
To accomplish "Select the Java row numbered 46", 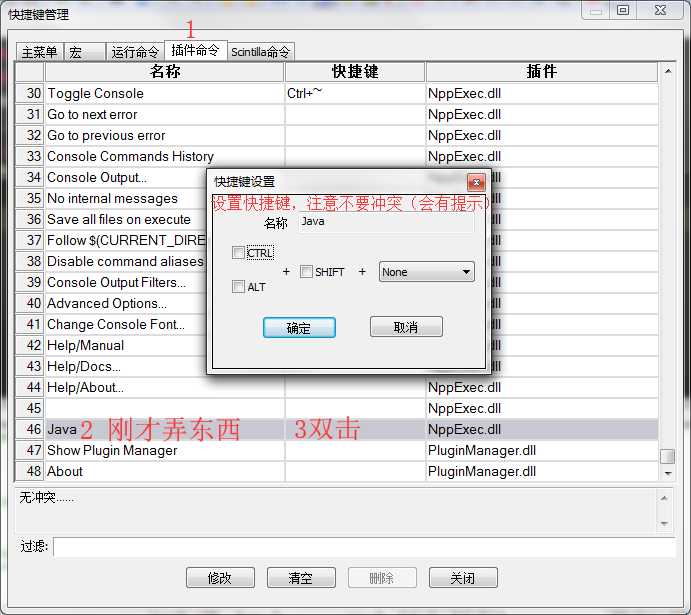I will [337, 430].
